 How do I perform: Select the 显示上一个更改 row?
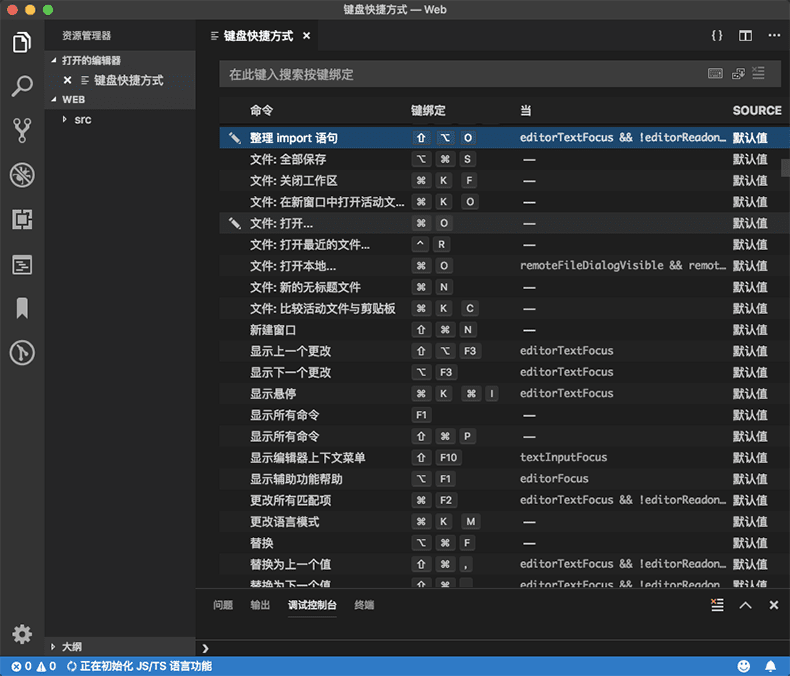tap(504, 351)
